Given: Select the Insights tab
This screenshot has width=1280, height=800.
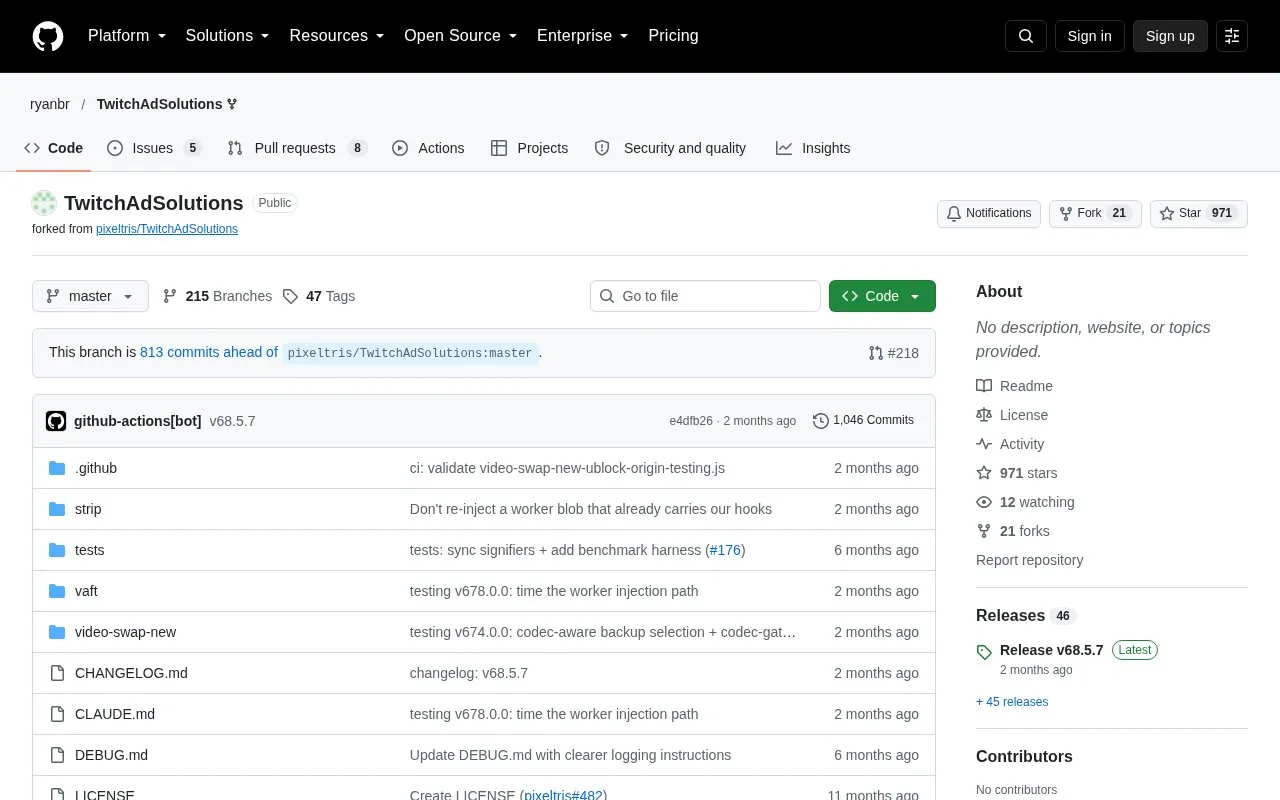Looking at the screenshot, I should [x=813, y=148].
